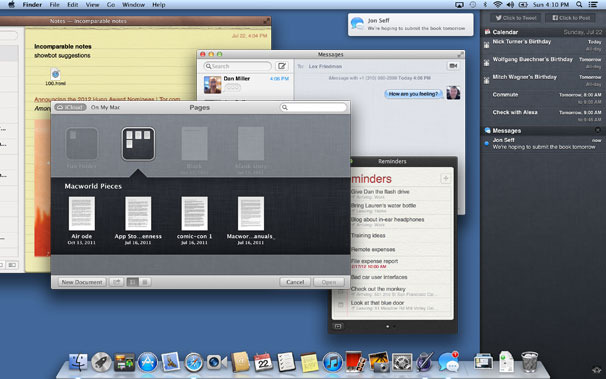
Task: Click the 100.html attachment in Notes
Action: [x=55, y=77]
